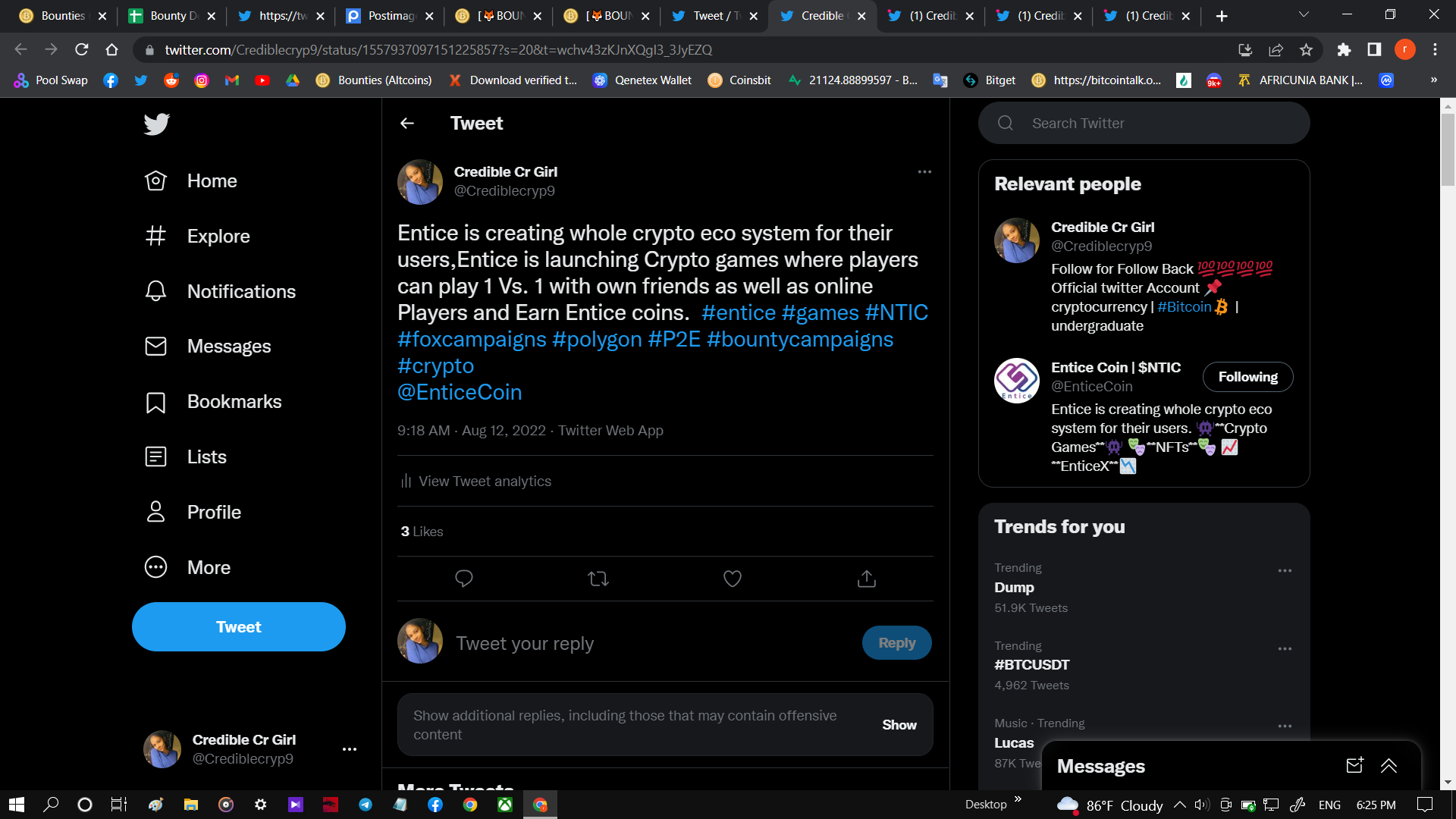Open account switcher three-dot menu
This screenshot has height=819, width=1456.
pyautogui.click(x=350, y=749)
